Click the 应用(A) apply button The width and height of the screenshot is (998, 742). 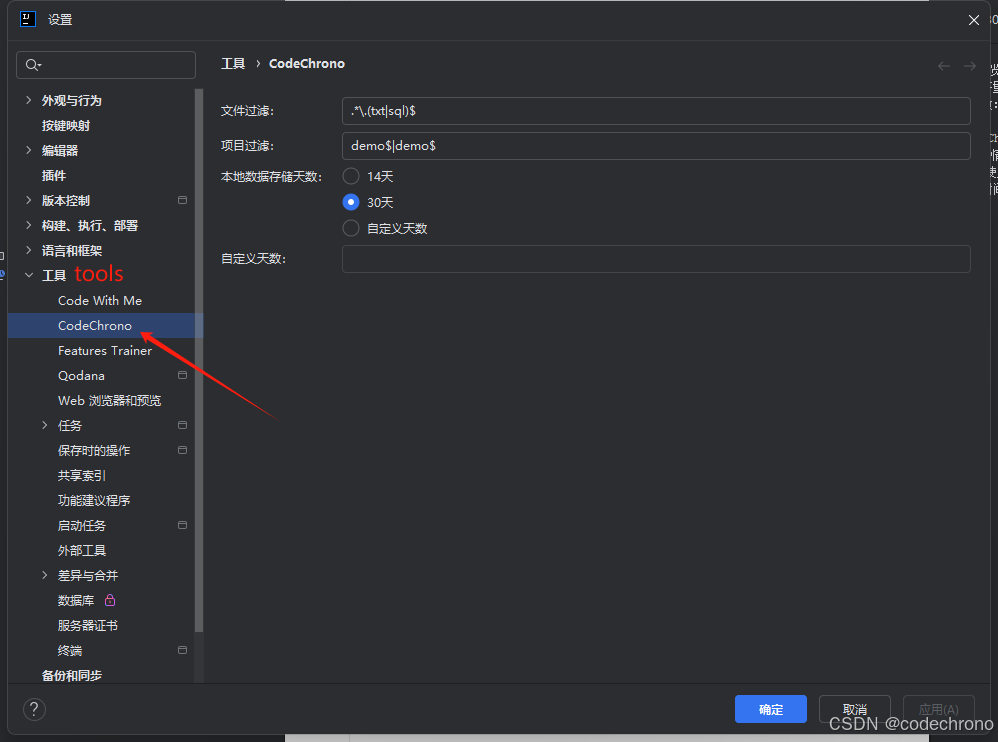tap(939, 709)
